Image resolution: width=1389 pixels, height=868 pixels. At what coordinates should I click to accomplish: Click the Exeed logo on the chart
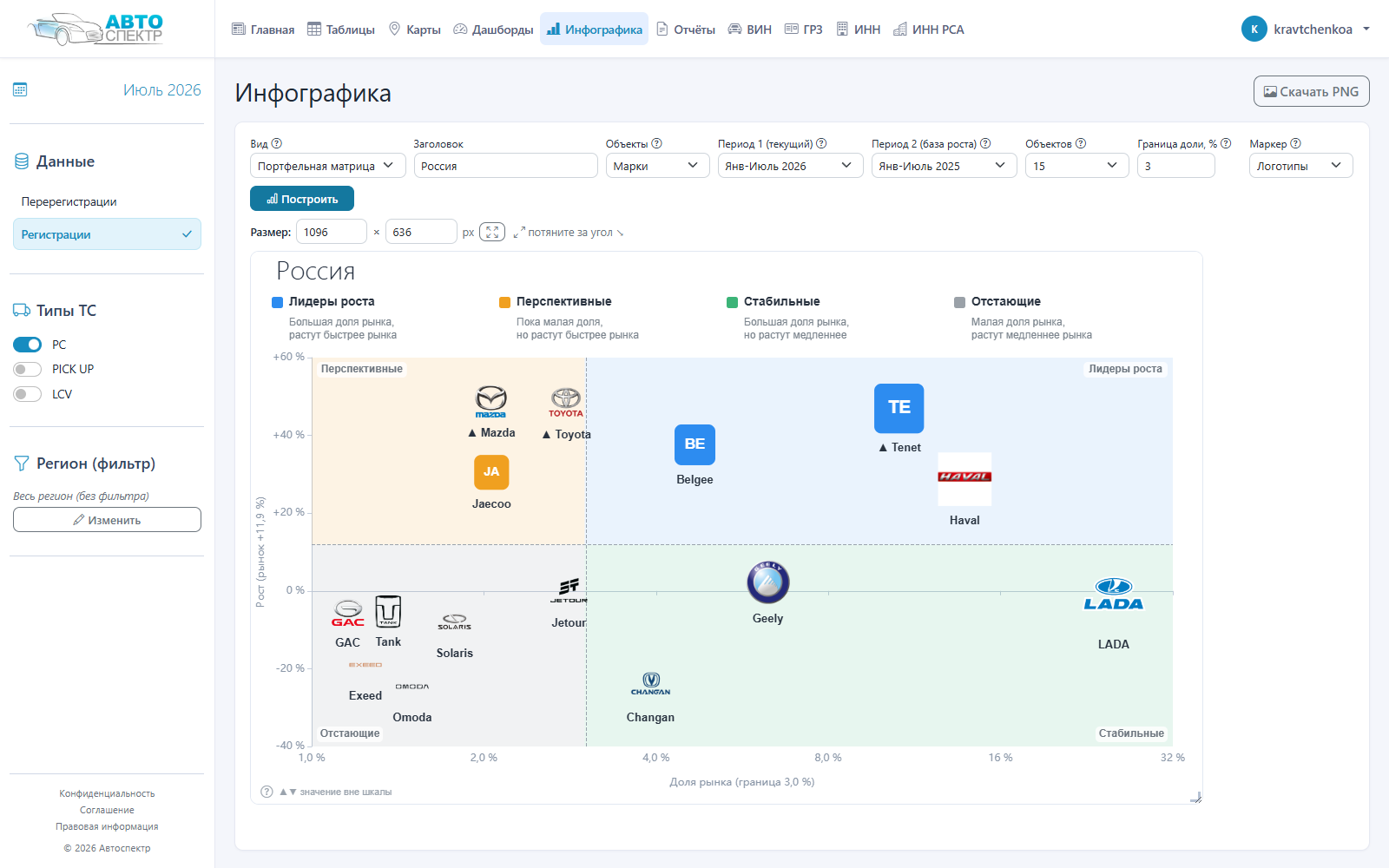pos(365,665)
